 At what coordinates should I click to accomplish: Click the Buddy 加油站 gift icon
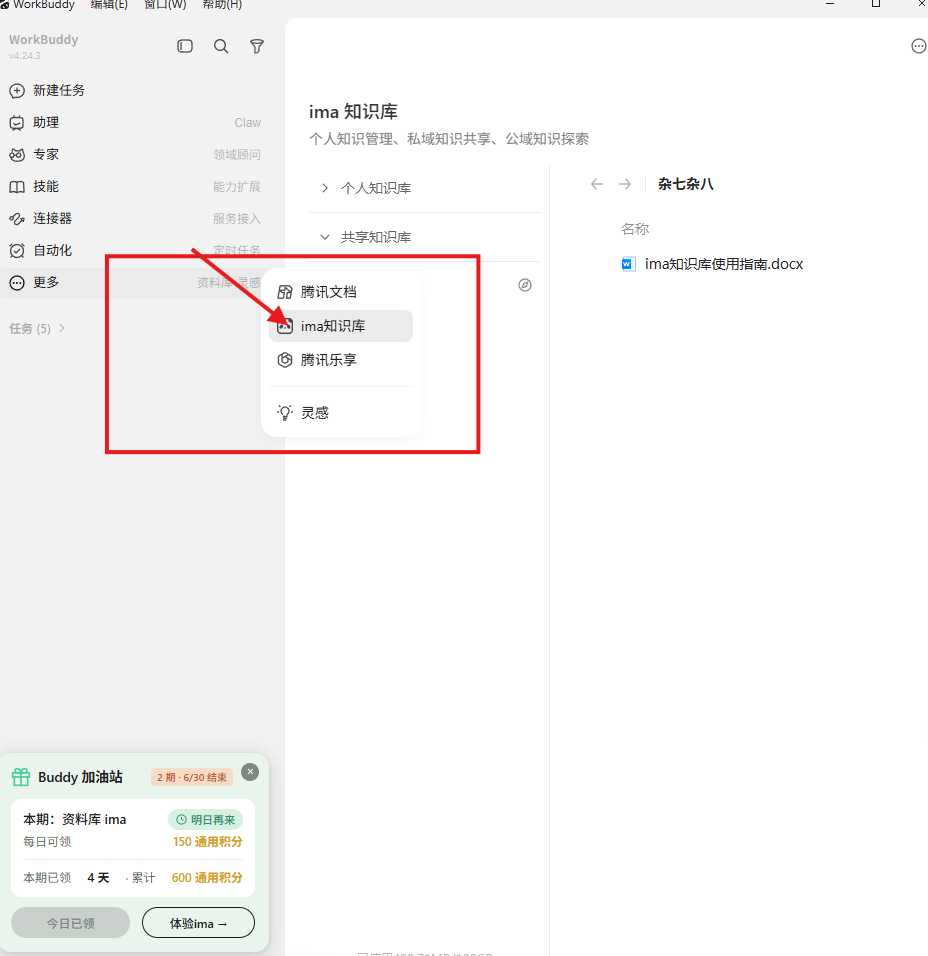pos(21,777)
